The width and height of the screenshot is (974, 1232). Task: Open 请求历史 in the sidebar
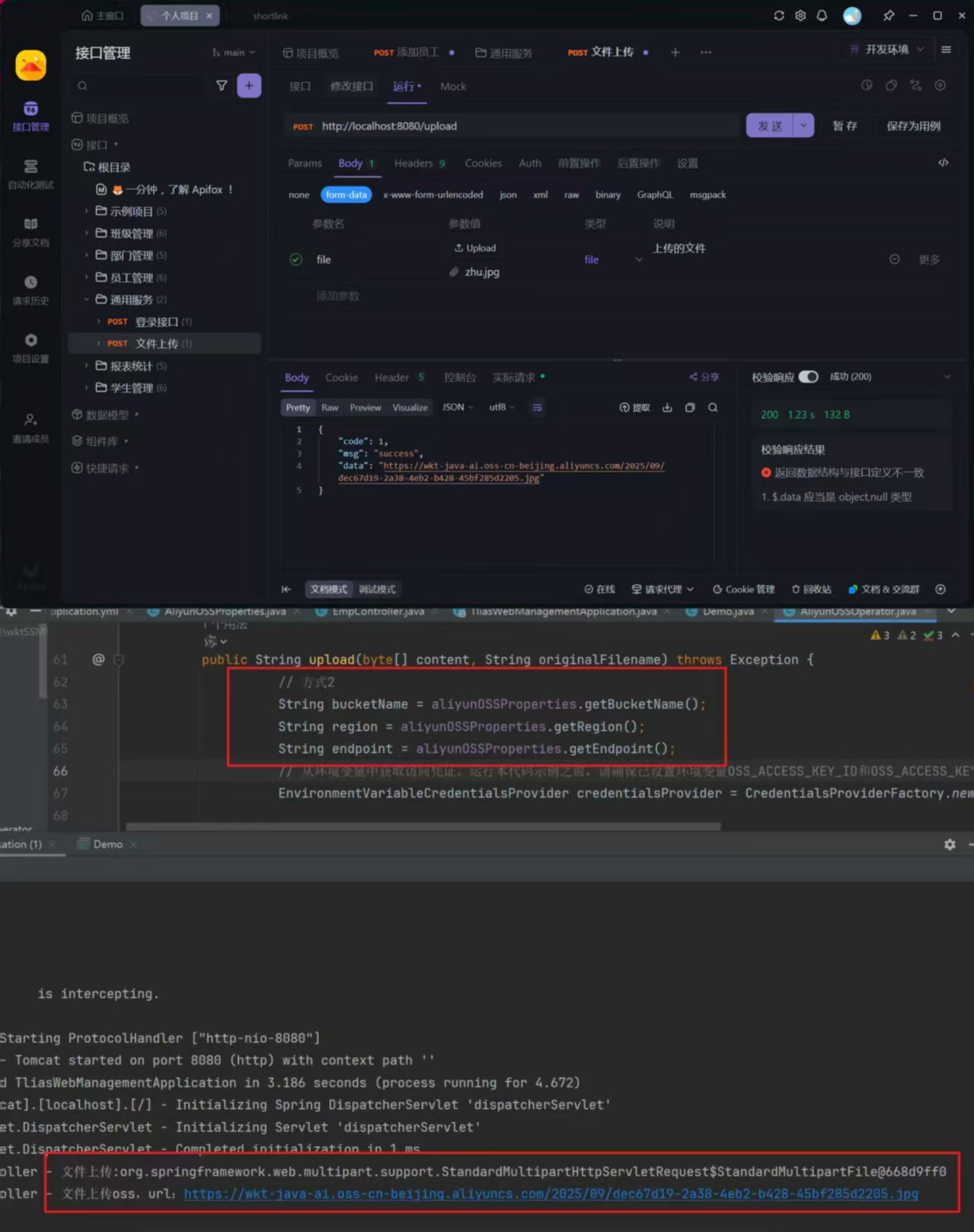tap(30, 290)
